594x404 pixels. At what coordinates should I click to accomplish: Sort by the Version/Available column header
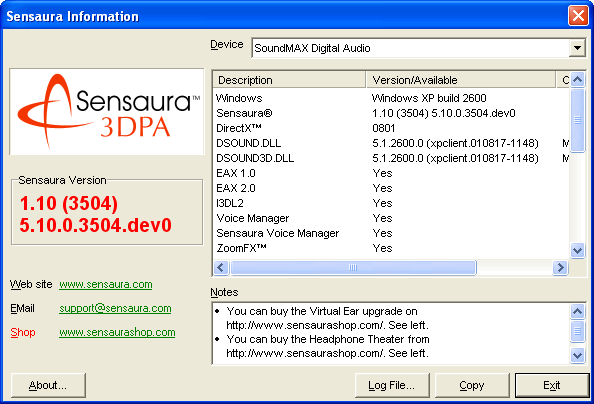(x=461, y=80)
